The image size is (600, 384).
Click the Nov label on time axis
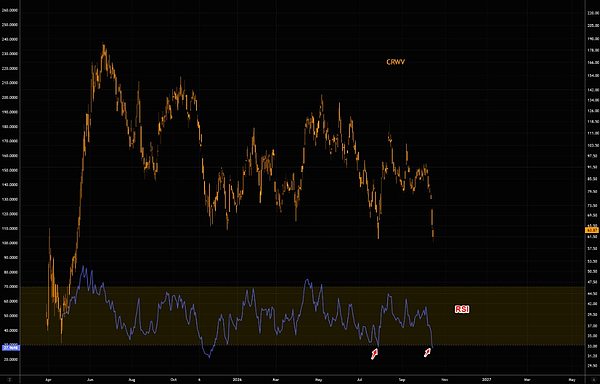pyautogui.click(x=444, y=380)
